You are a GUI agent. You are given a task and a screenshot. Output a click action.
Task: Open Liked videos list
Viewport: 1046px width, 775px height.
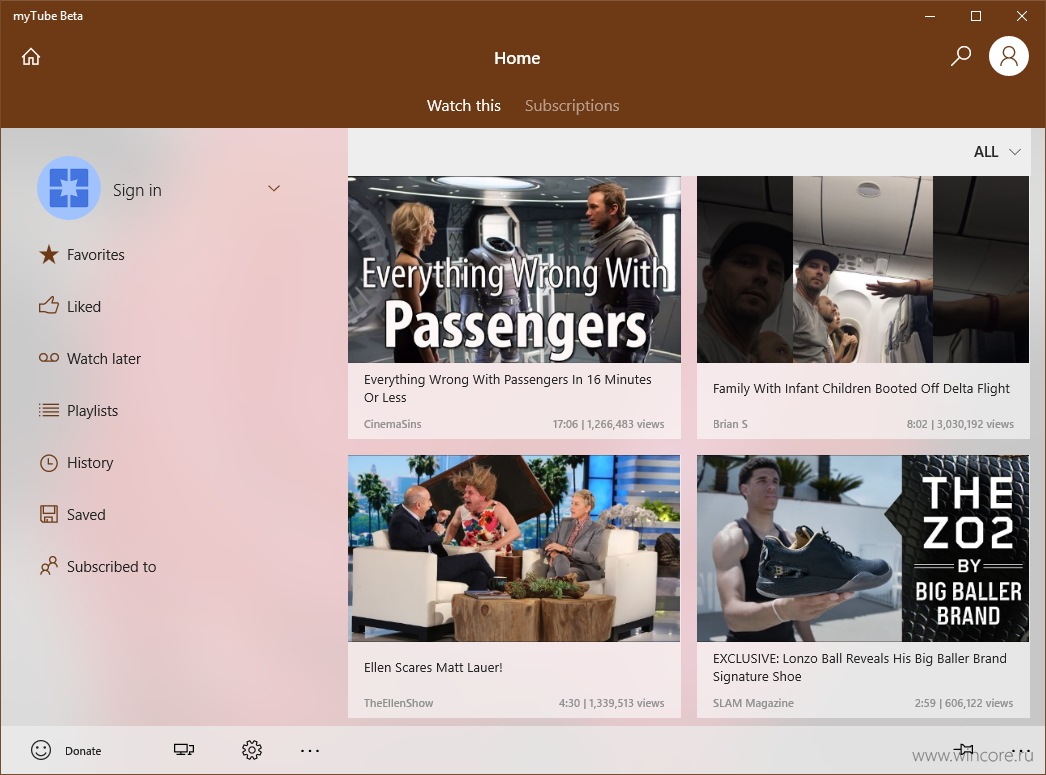click(x=83, y=306)
